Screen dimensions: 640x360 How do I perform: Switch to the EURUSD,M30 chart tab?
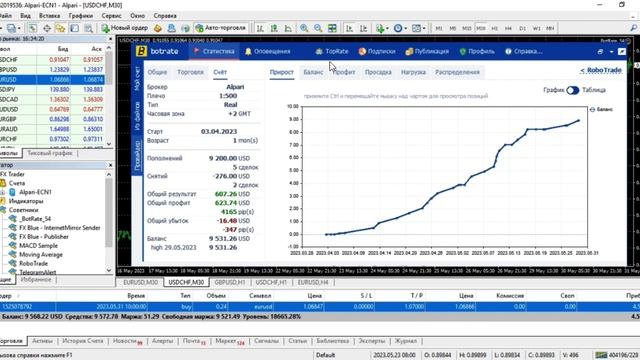140,282
